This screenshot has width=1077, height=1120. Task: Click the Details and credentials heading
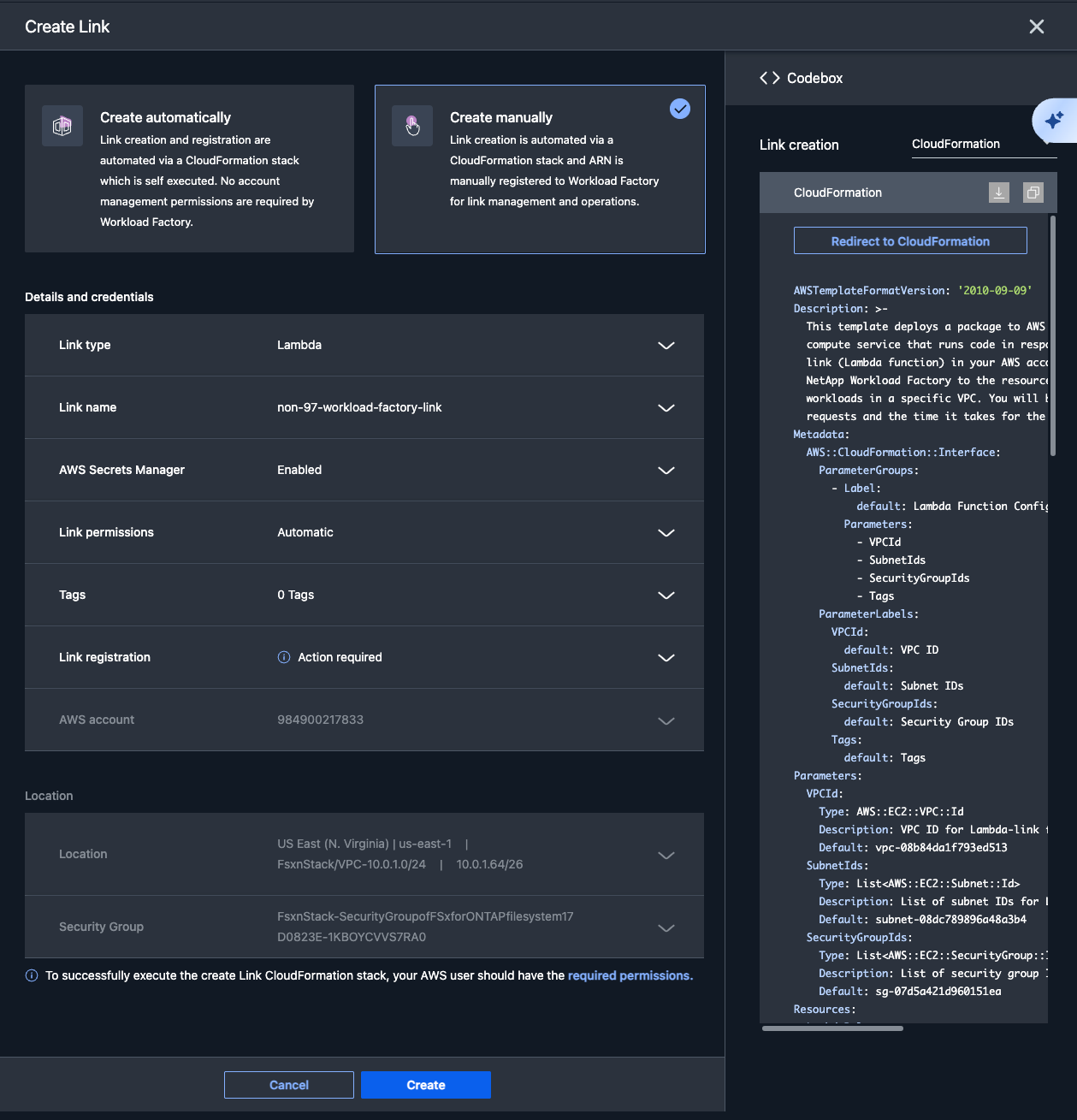coord(89,297)
